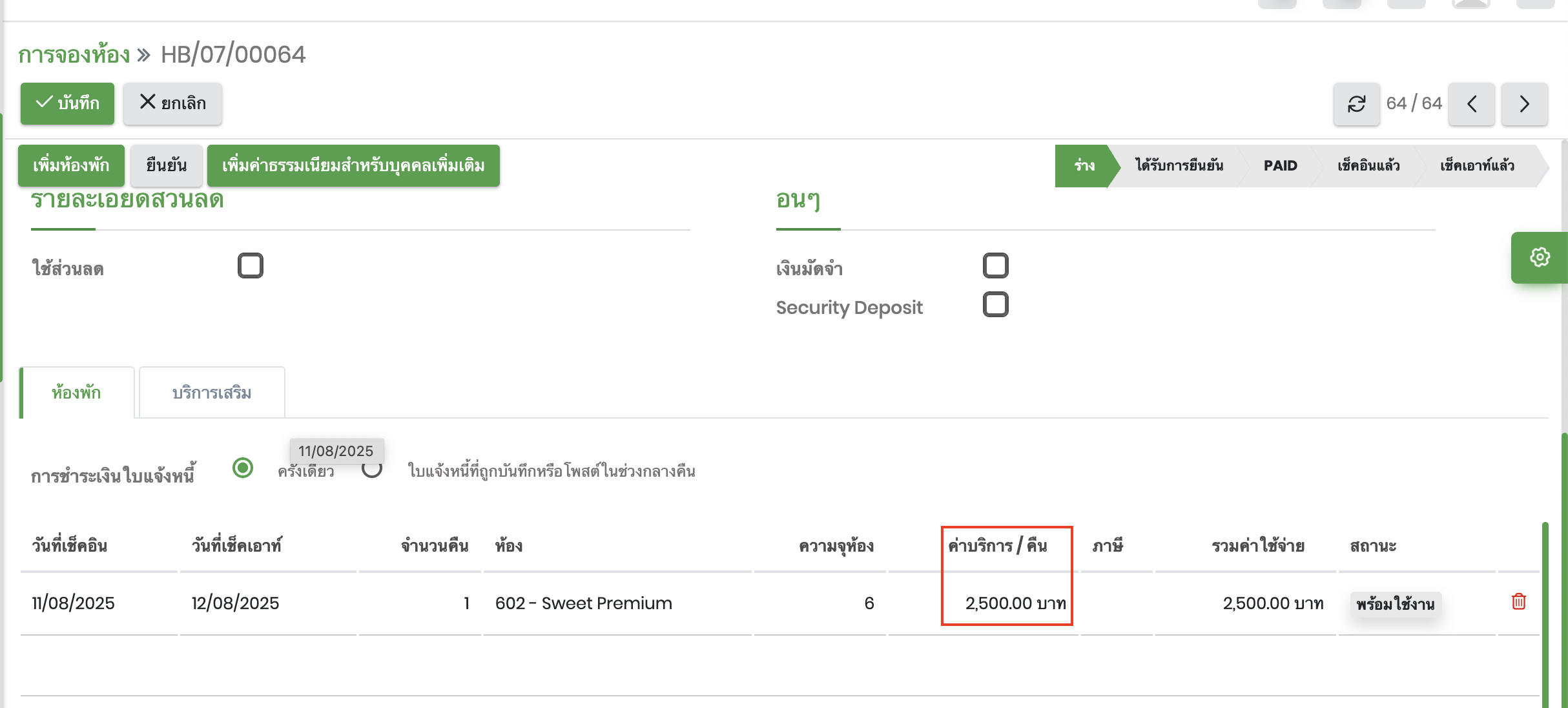
Task: Click the refresh record icon
Action: click(1356, 103)
